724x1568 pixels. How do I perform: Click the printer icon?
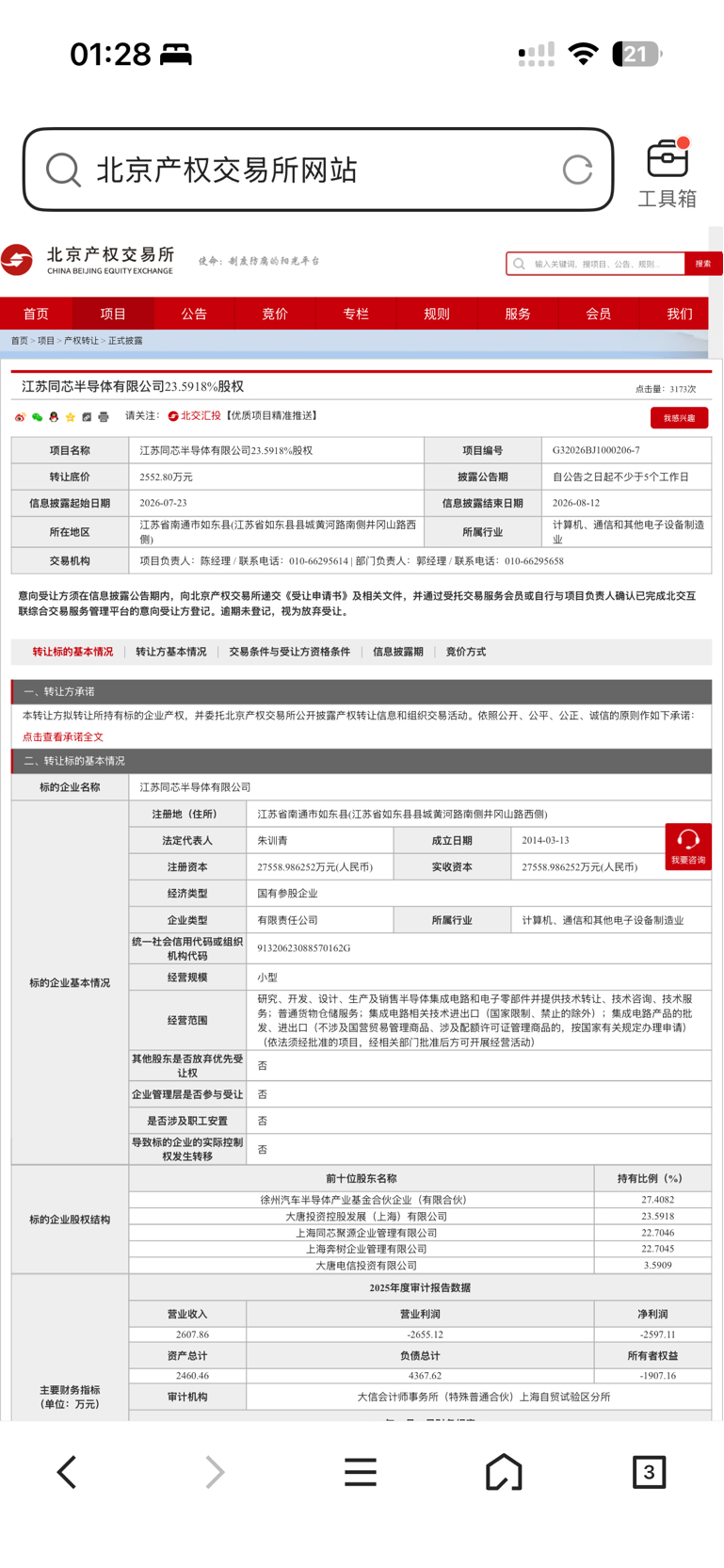(104, 416)
